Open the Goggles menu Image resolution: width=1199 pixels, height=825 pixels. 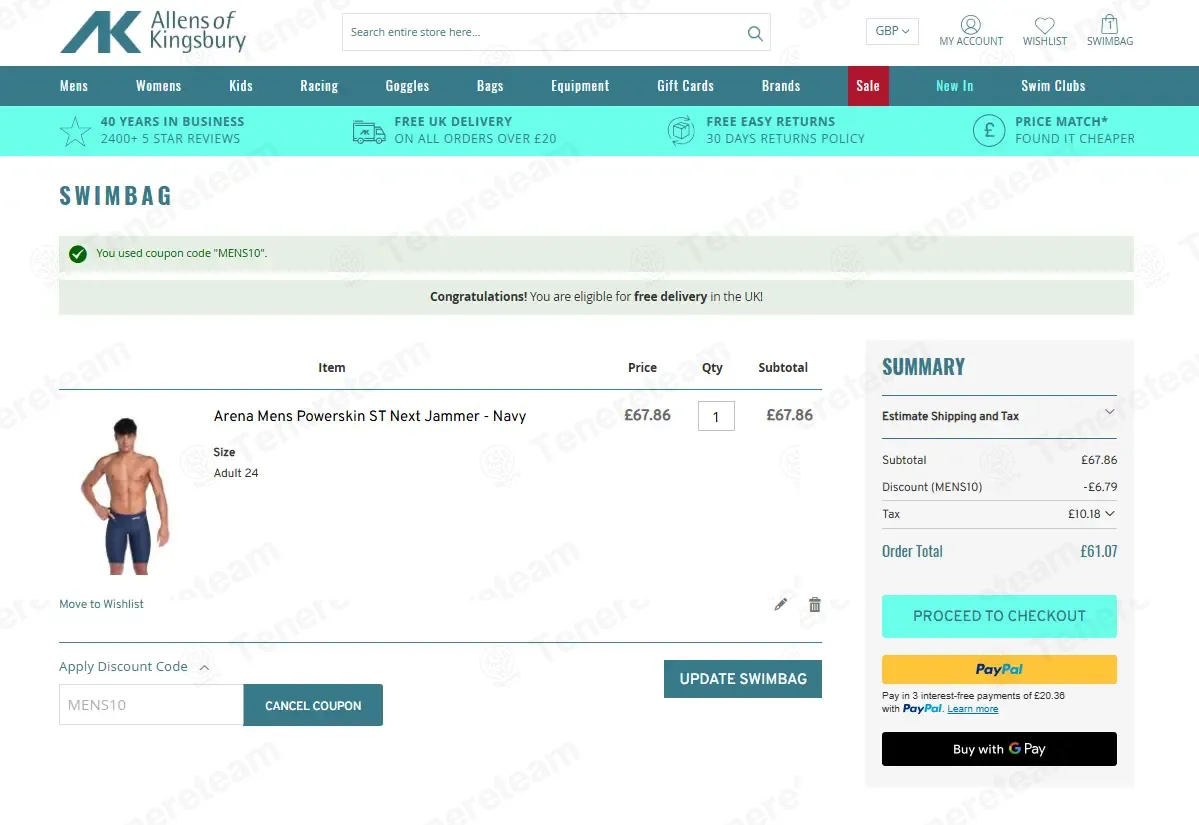tap(407, 86)
